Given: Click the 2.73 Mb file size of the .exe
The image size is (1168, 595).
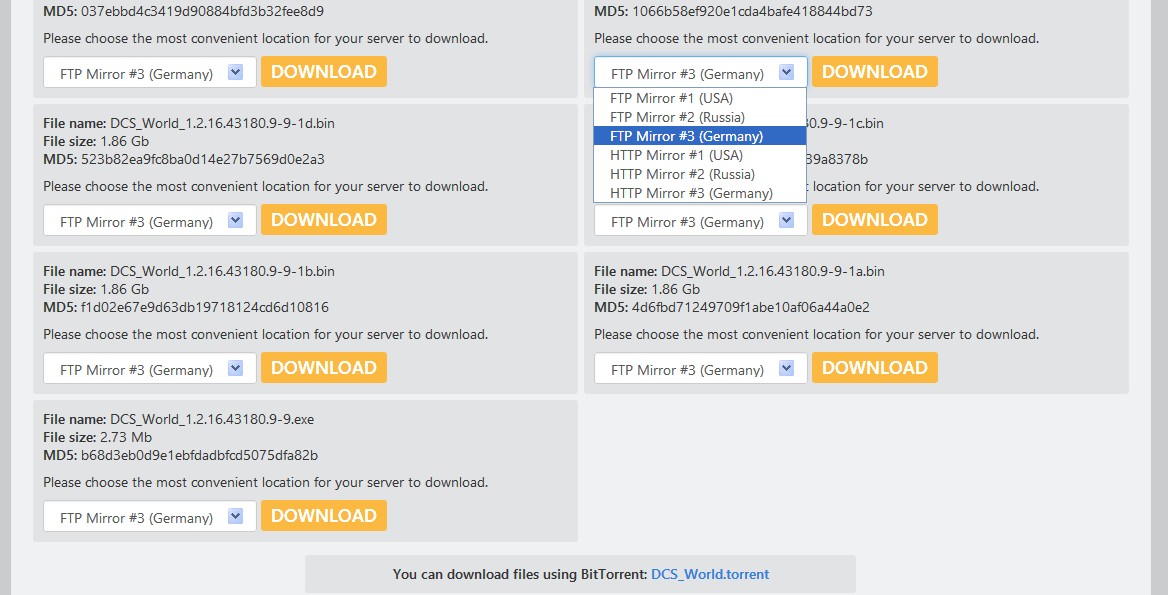Looking at the screenshot, I should (126, 438).
